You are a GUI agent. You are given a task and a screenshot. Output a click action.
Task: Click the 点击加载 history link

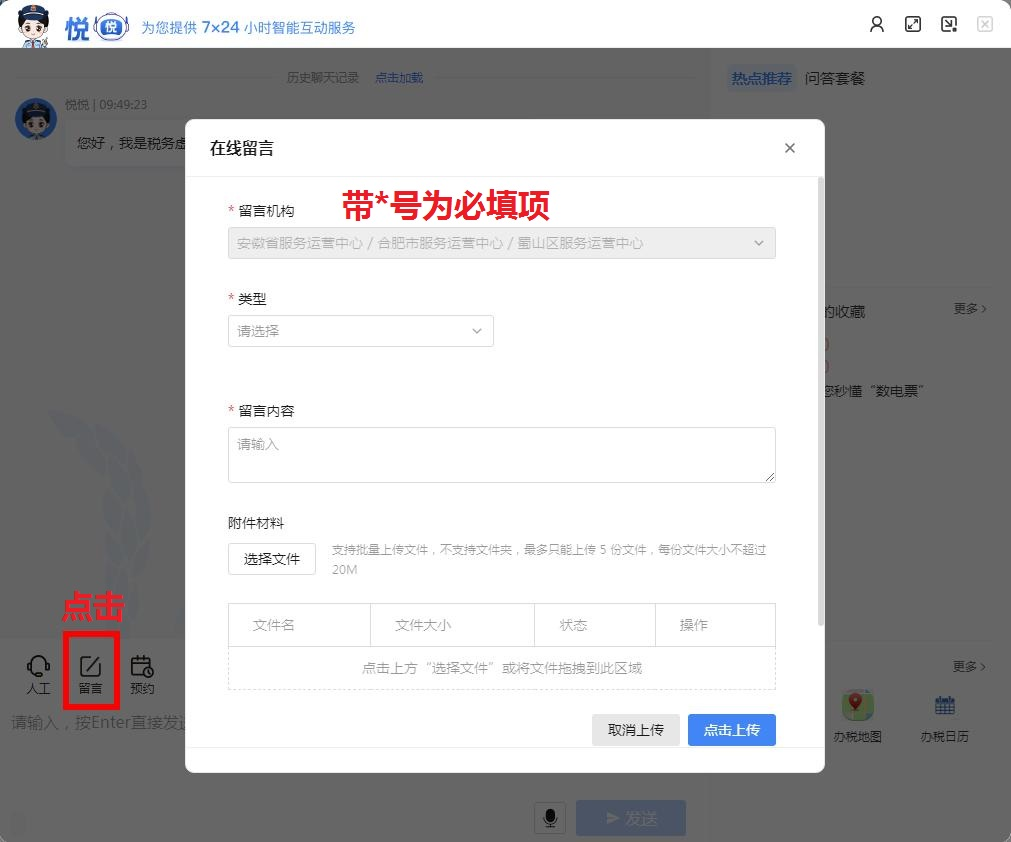click(x=399, y=78)
